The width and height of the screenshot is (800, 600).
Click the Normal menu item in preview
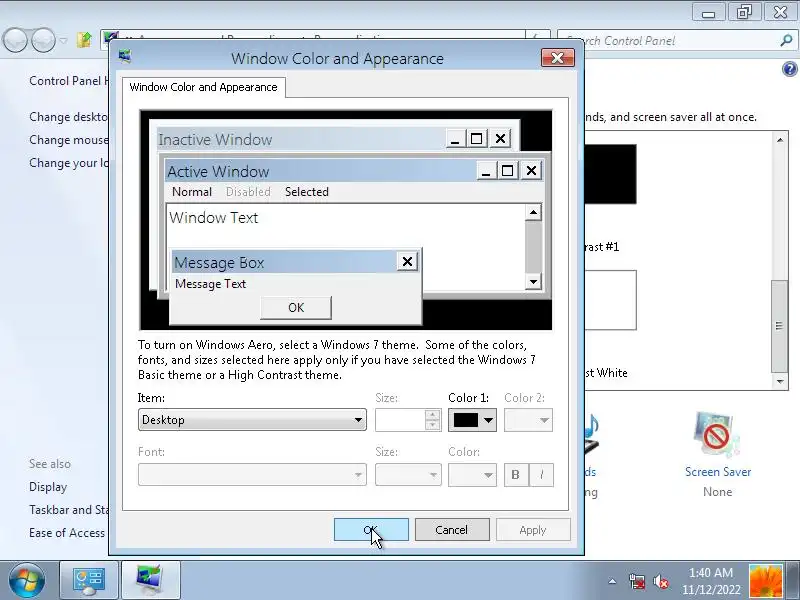[x=192, y=192]
